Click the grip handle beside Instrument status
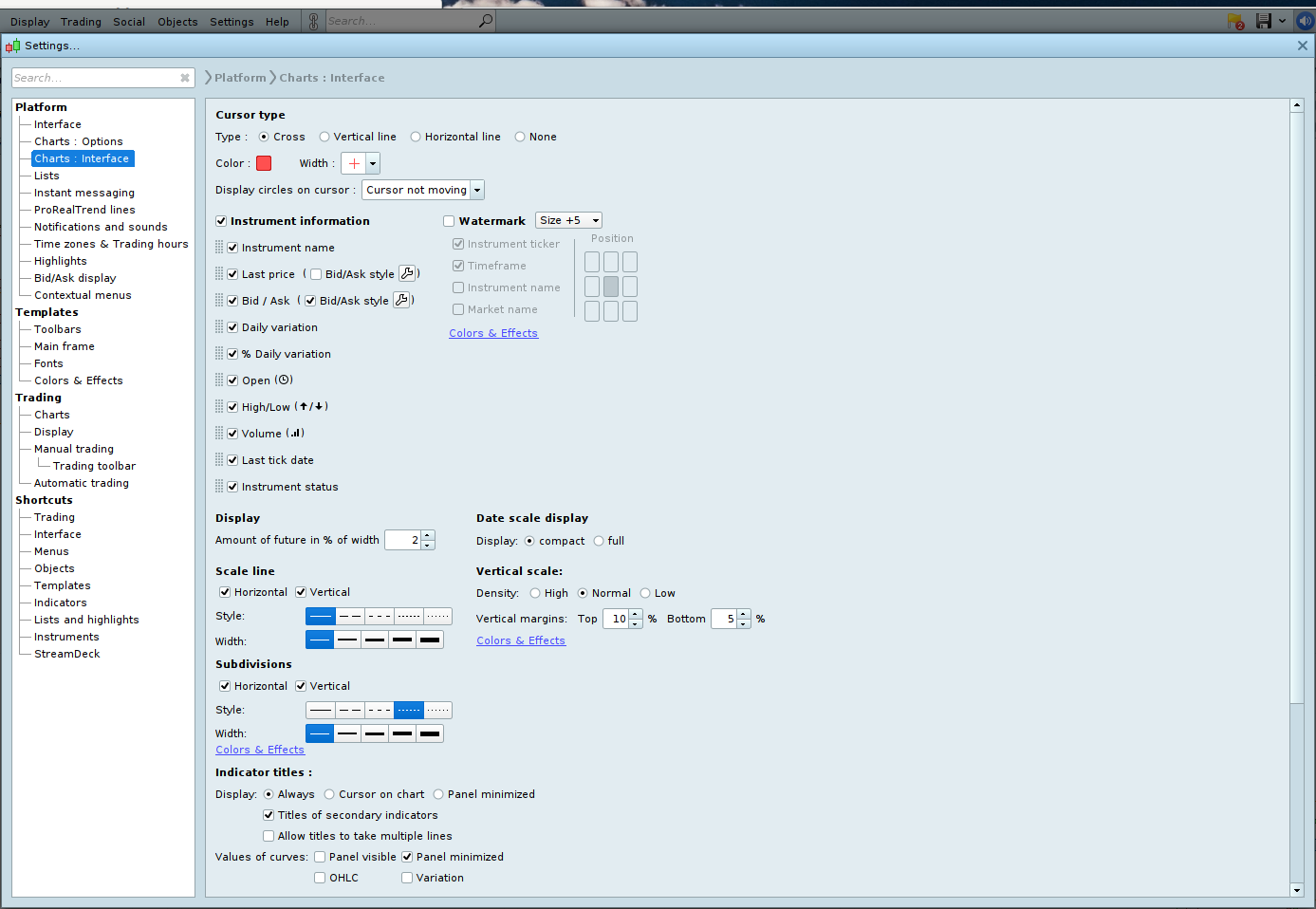This screenshot has width=1316, height=909. pos(219,487)
